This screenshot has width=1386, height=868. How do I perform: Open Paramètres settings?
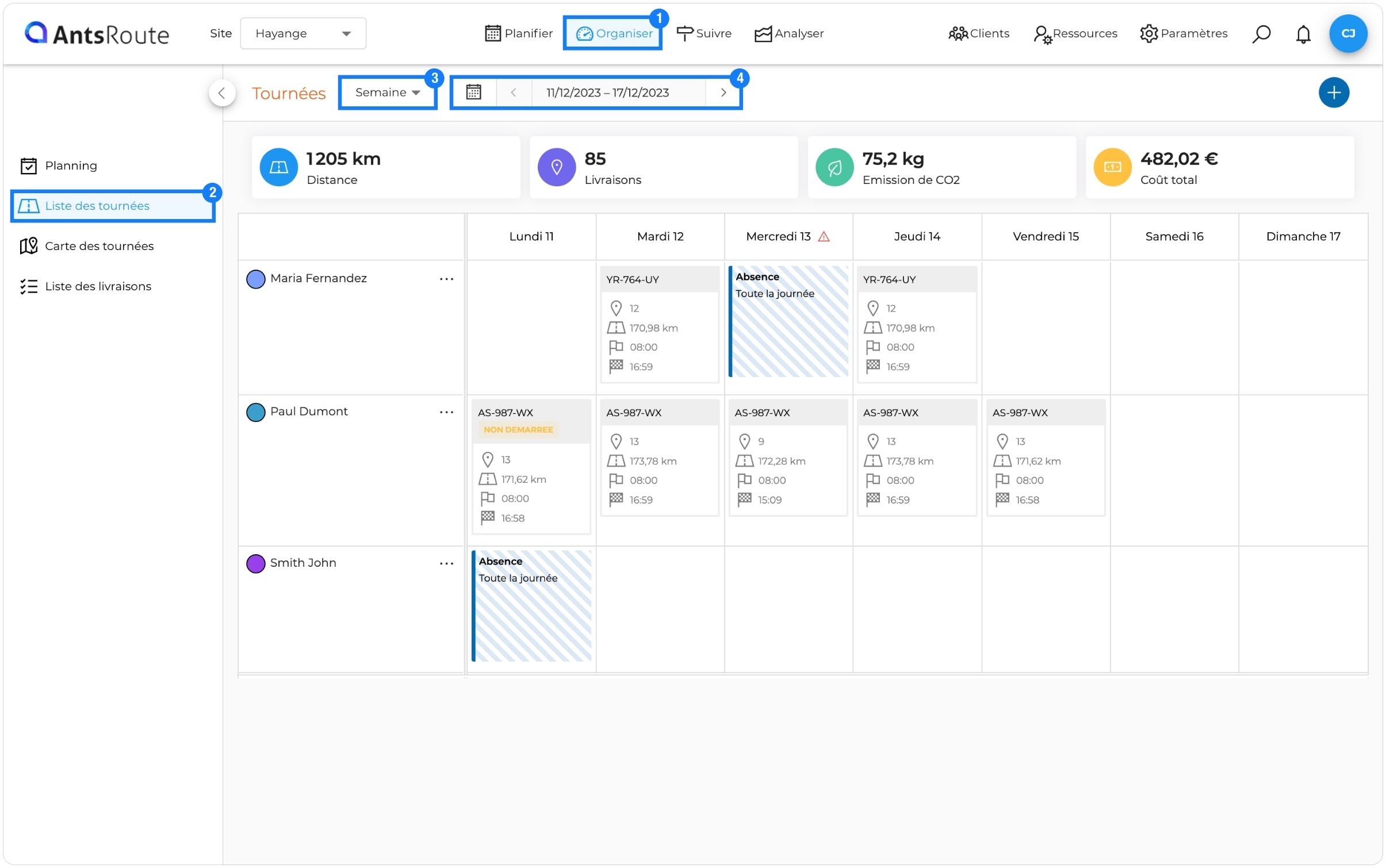(1184, 33)
